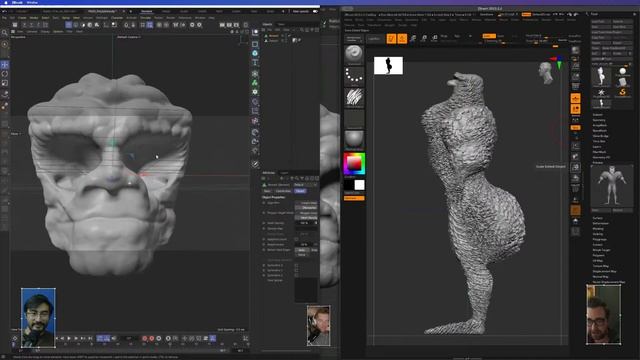Image resolution: width=640 pixels, height=360 pixels.
Task: Toggle the first Symmetry checkbox in Cinema 4D attributes
Action: [x=296, y=265]
